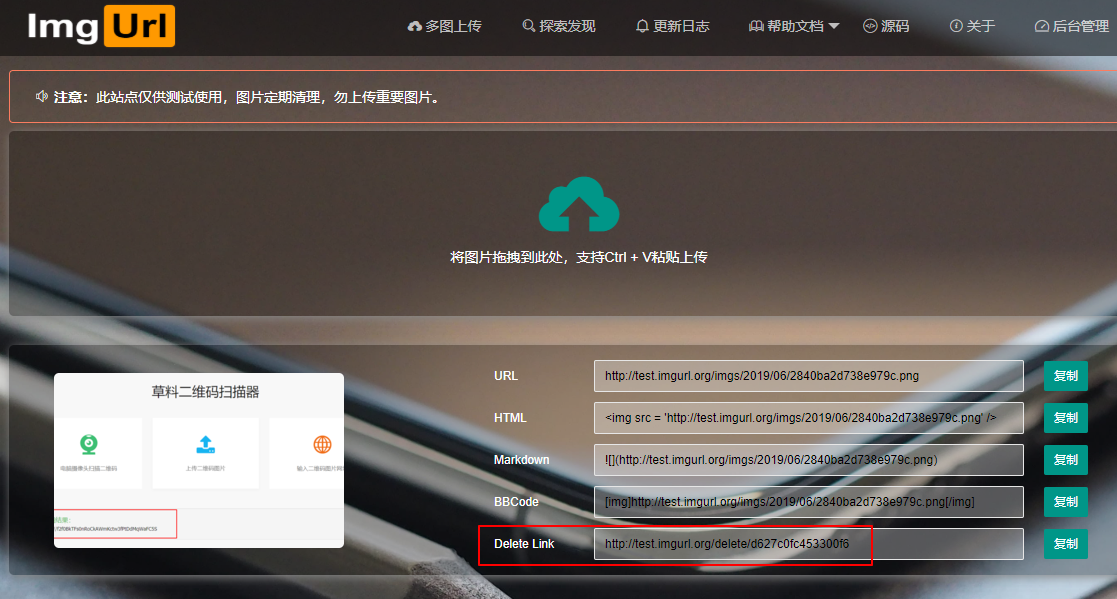Copy the Markdown code with 复制 button

(1065, 460)
